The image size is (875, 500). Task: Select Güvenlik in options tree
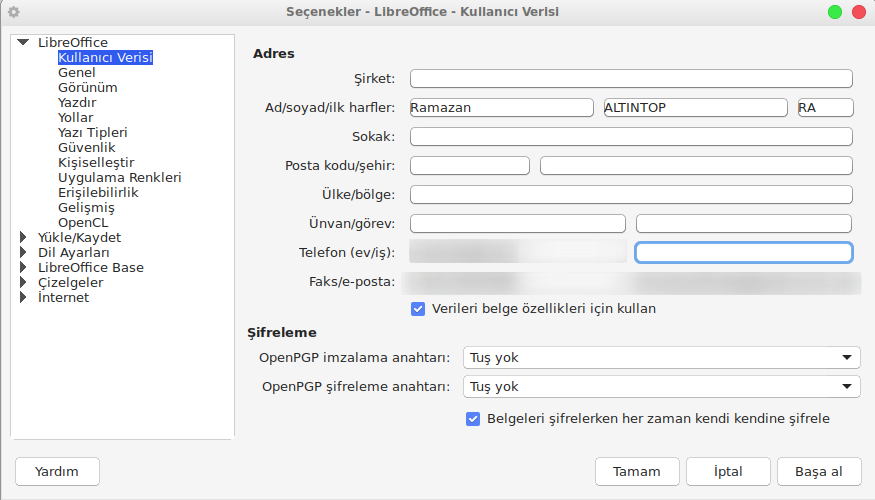86,148
